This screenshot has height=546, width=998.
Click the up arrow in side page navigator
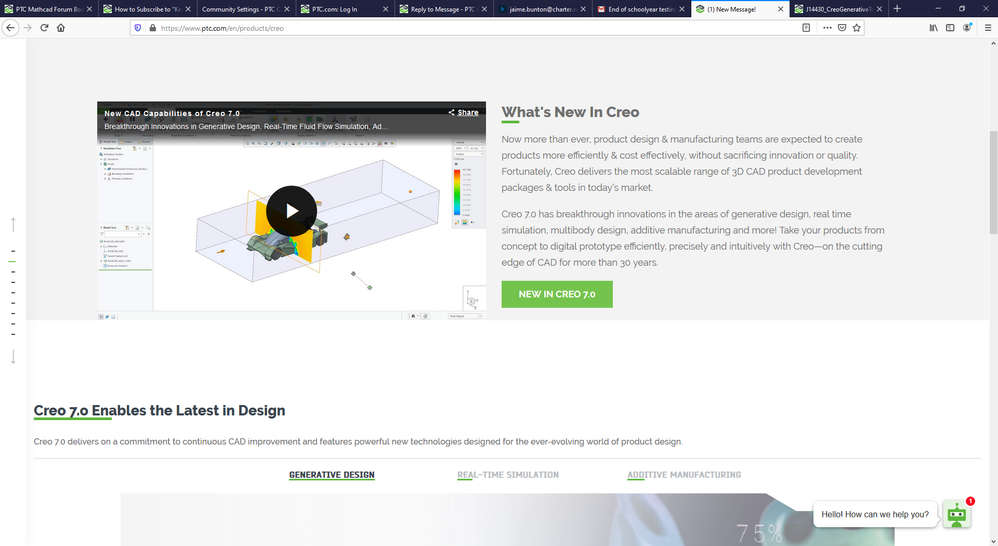click(x=13, y=225)
